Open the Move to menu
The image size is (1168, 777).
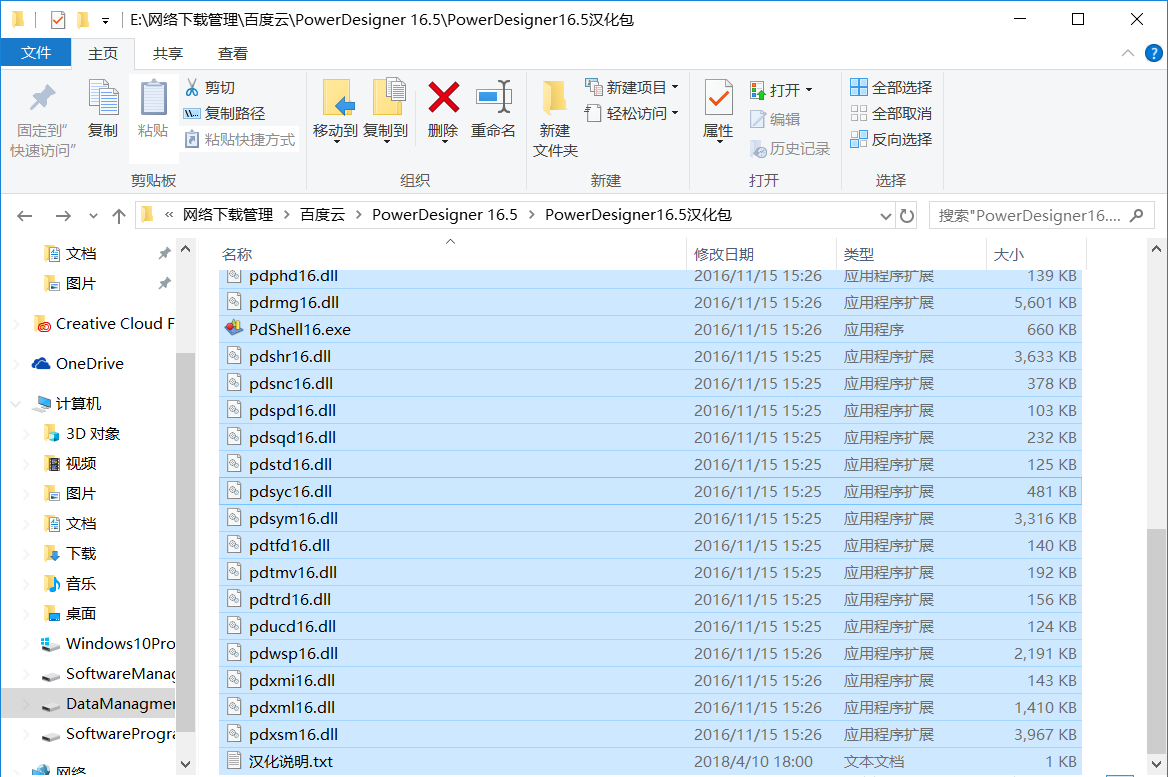tap(335, 110)
